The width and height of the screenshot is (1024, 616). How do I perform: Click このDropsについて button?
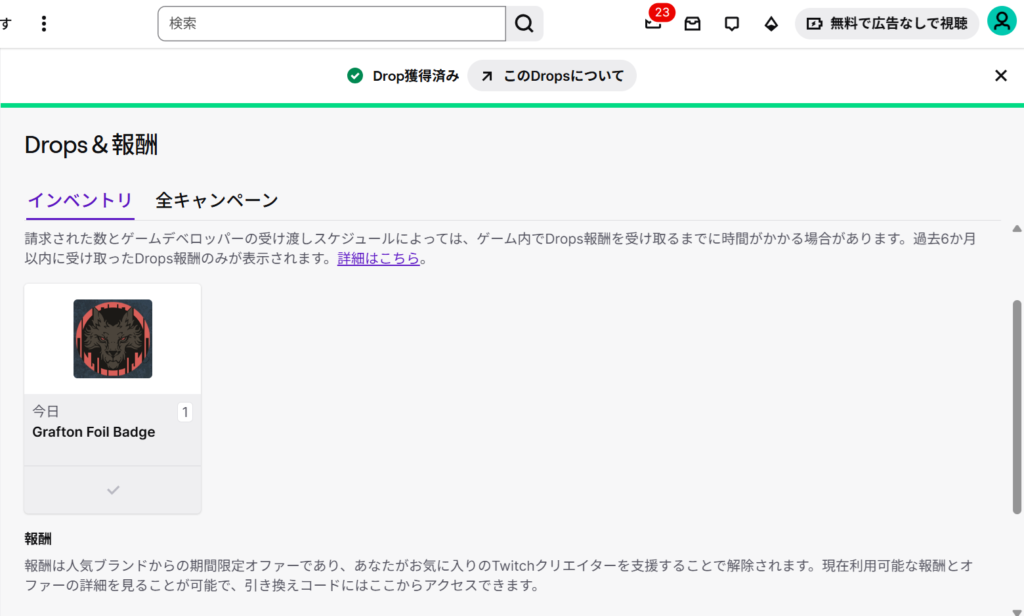coord(552,76)
